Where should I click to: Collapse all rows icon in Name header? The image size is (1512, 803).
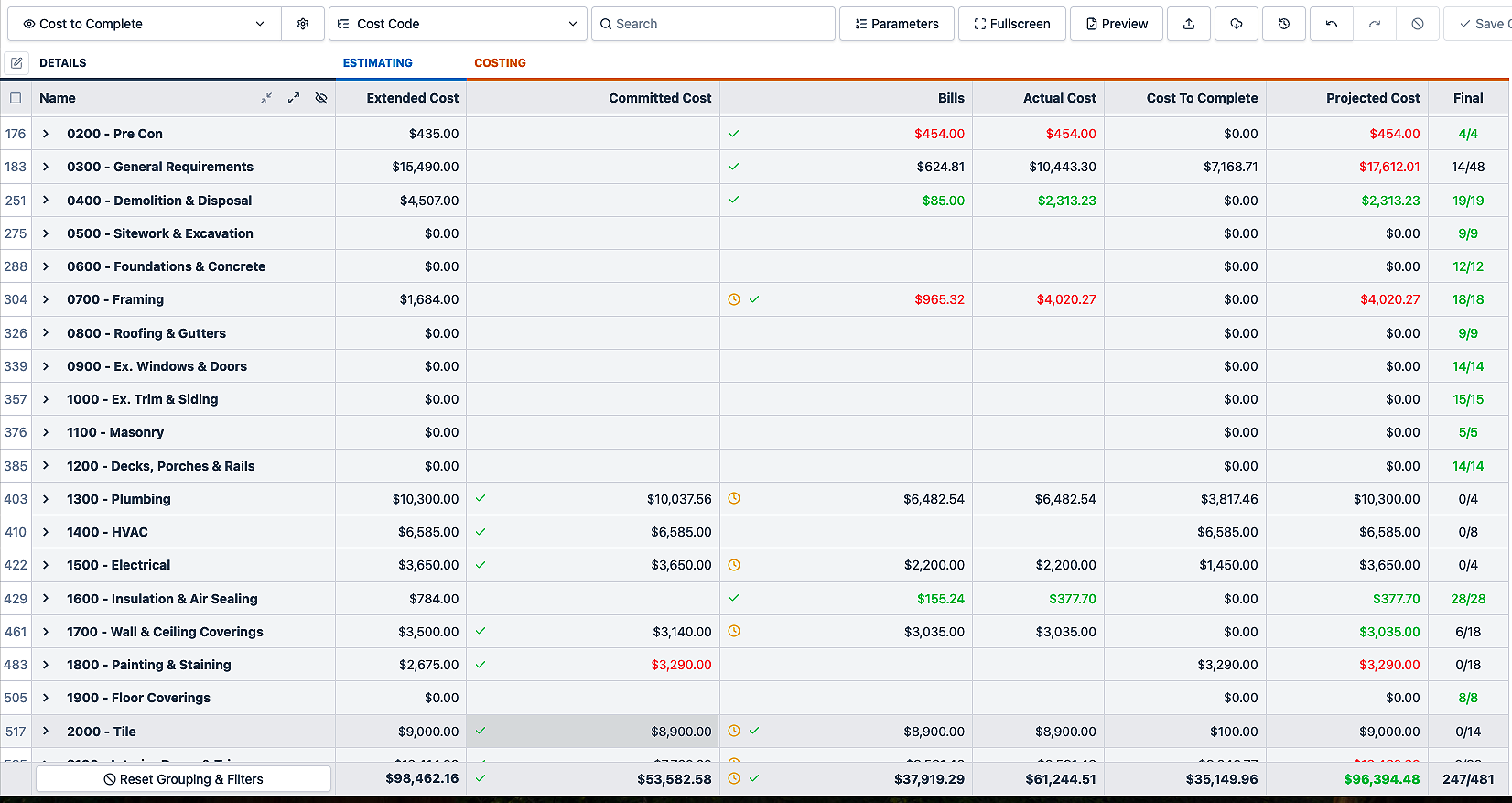266,98
